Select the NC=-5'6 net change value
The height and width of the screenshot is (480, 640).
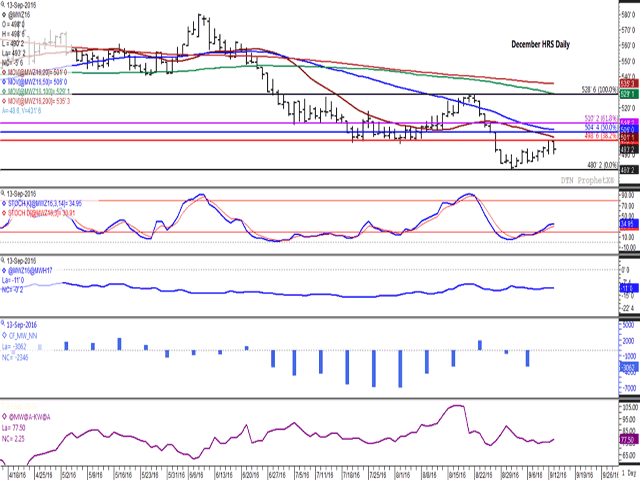pyautogui.click(x=13, y=63)
